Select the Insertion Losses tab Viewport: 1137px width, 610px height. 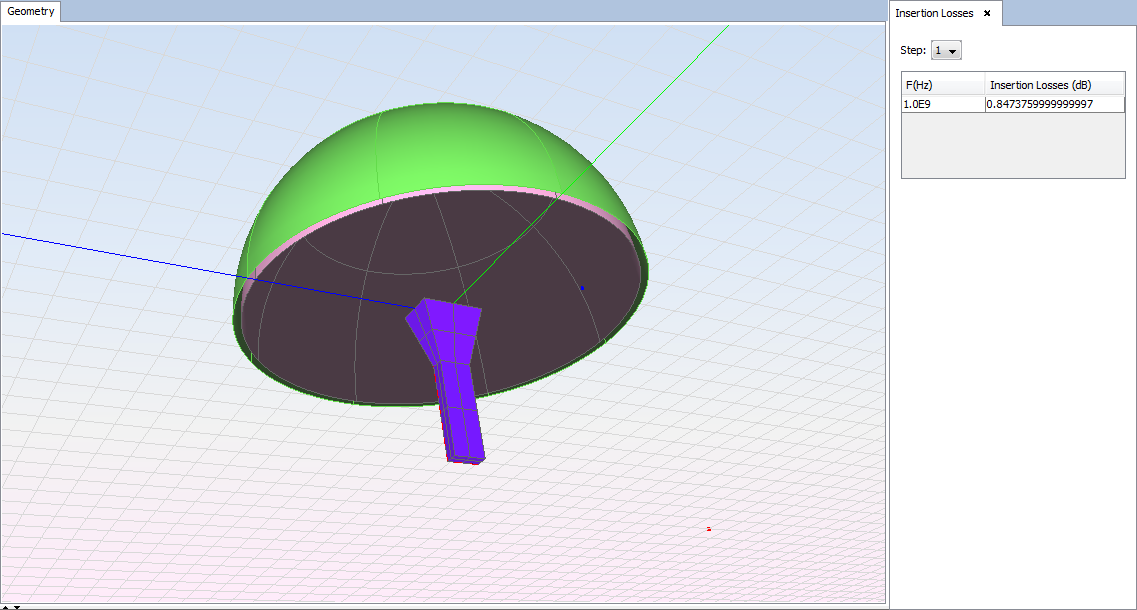(x=934, y=13)
